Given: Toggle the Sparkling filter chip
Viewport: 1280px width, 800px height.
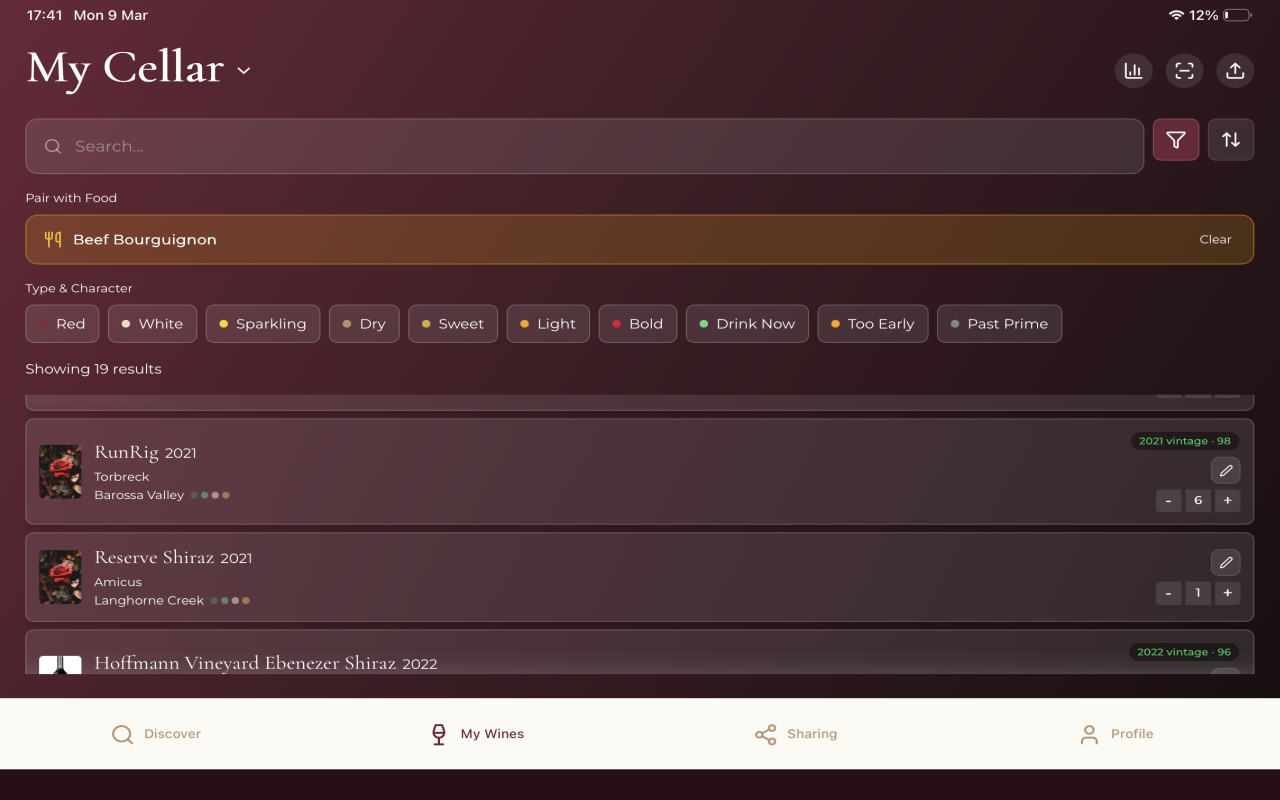Looking at the screenshot, I should [262, 324].
